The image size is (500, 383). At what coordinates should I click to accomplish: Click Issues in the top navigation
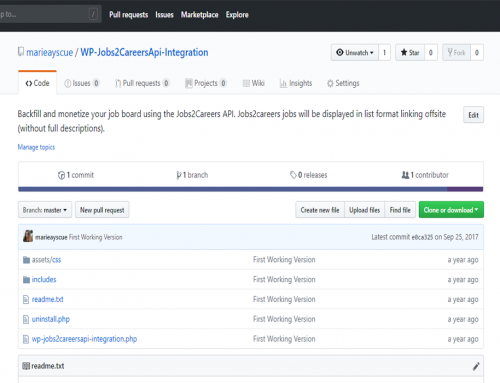click(x=164, y=15)
